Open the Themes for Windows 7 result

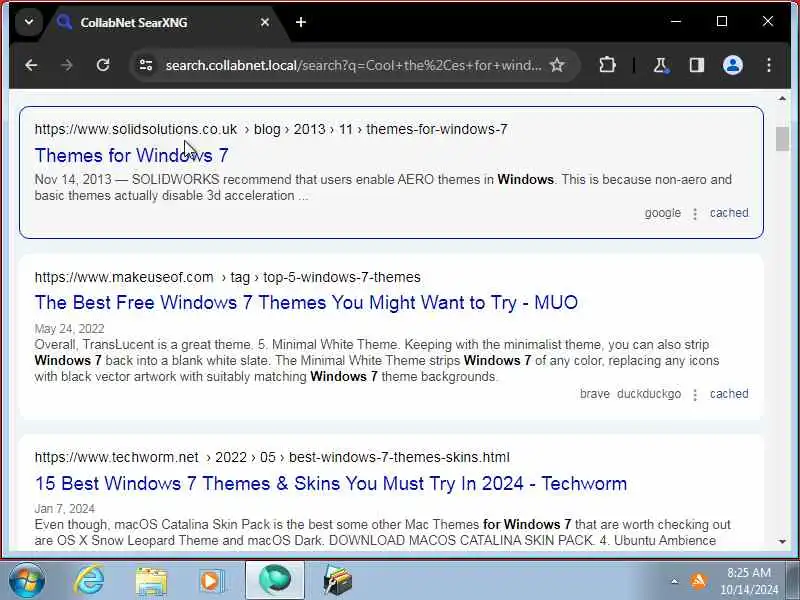pos(132,155)
